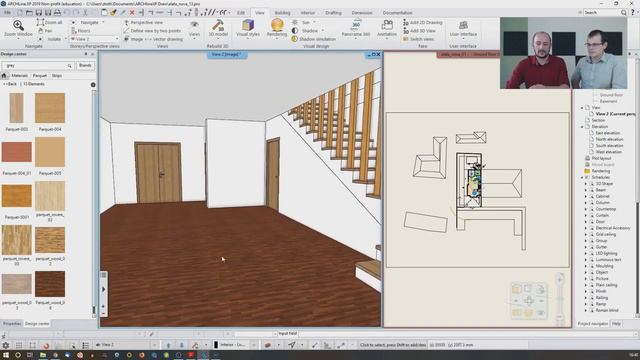This screenshot has width=640, height=360.
Task: Activate the Pan hand tool
Action: 45,31
